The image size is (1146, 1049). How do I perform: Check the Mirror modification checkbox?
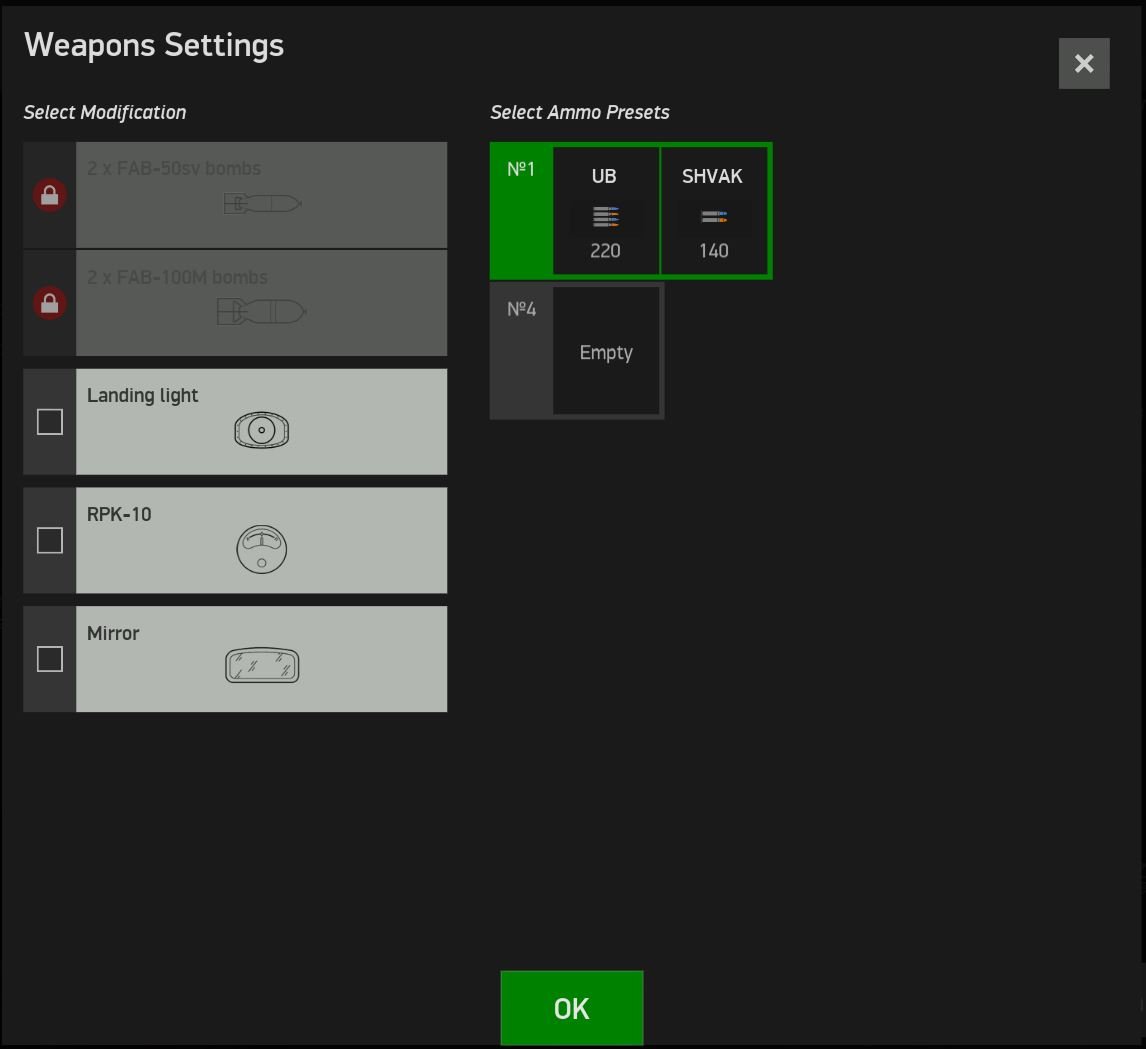(50, 660)
